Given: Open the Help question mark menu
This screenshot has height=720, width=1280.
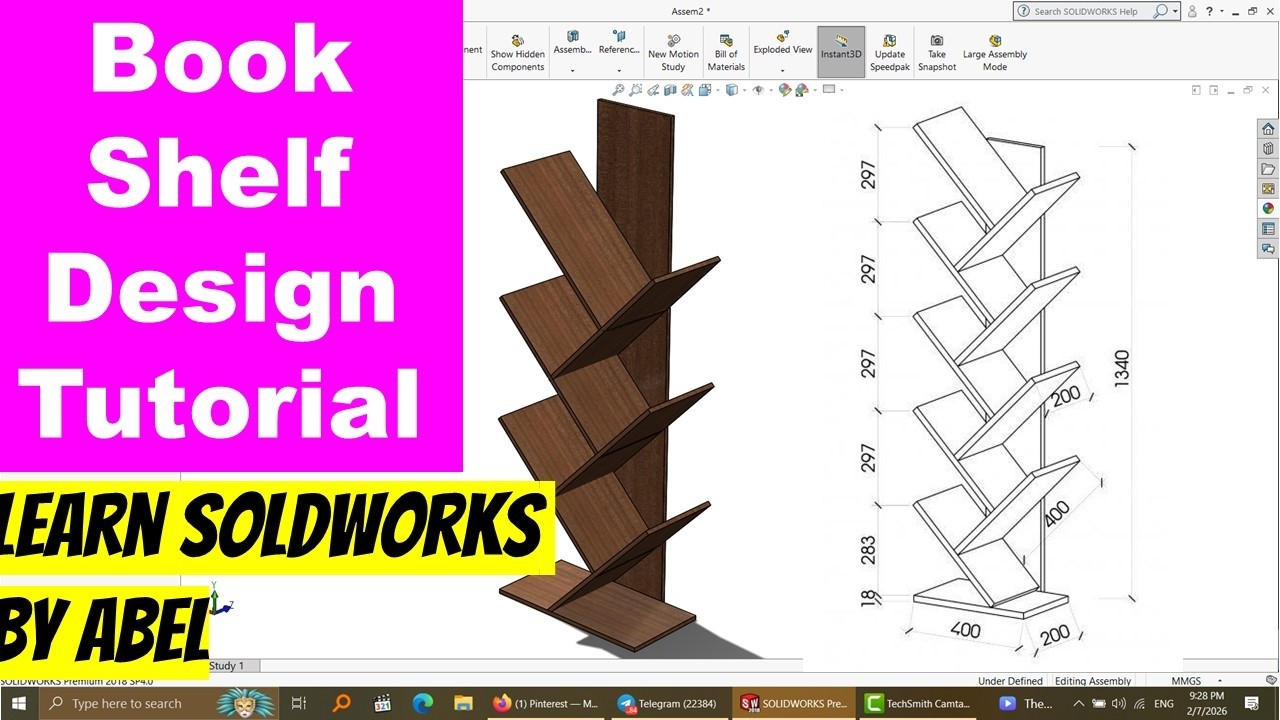Looking at the screenshot, I should (1209, 11).
